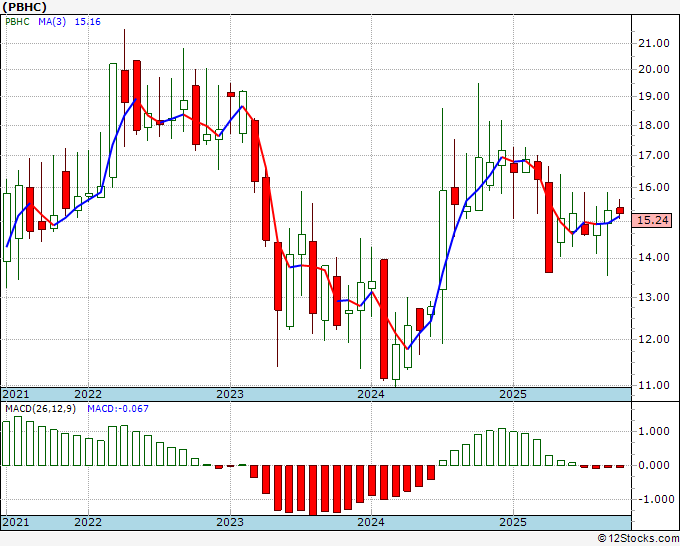
Task: Click the 13.00 price axis label
Action: click(x=654, y=298)
